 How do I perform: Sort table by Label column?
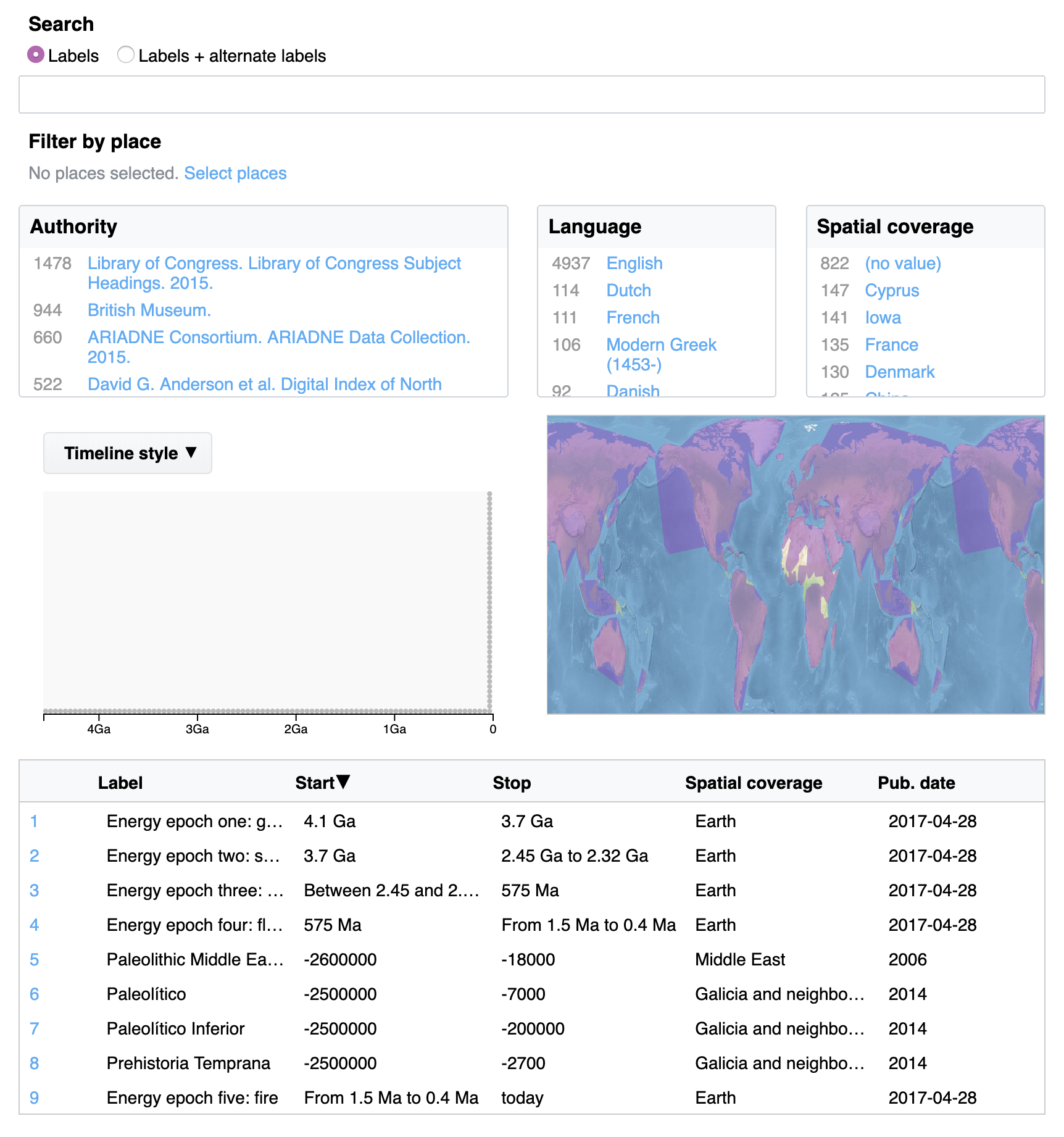coord(120,783)
